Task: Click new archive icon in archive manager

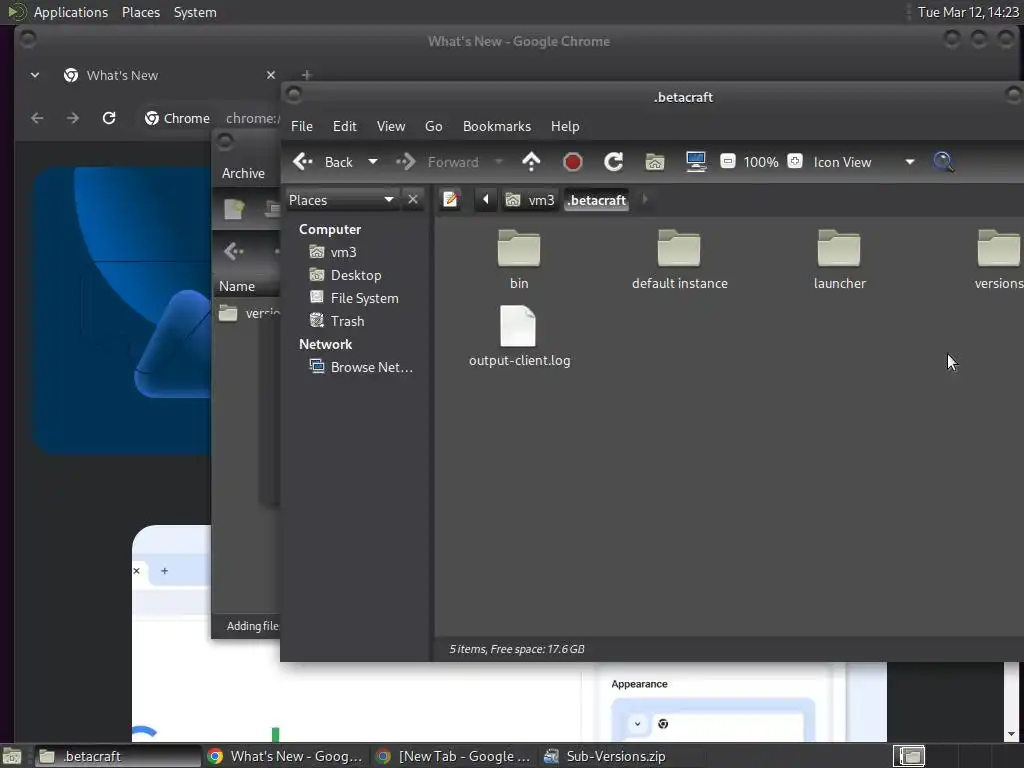Action: pos(234,209)
